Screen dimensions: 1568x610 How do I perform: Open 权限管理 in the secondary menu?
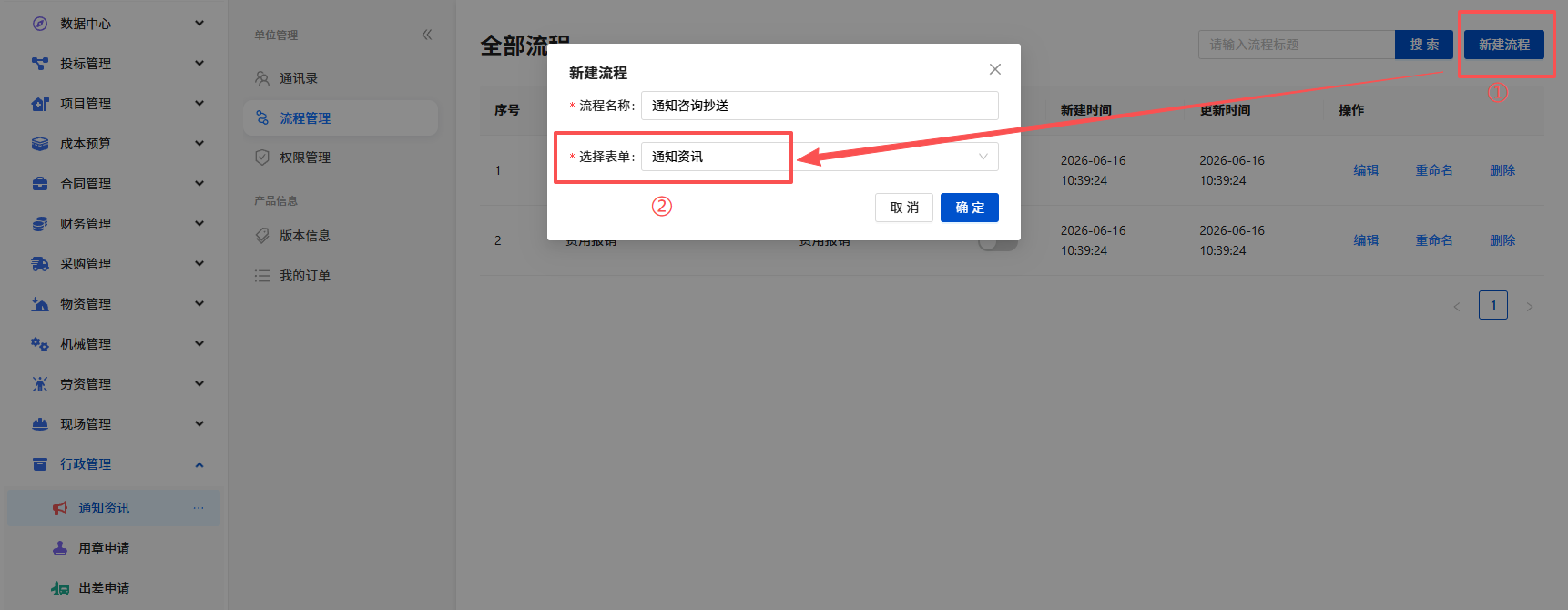click(x=341, y=158)
